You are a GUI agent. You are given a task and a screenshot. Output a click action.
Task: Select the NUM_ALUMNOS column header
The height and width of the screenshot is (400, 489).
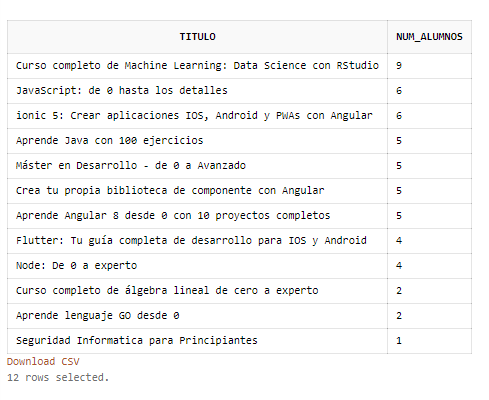click(429, 37)
